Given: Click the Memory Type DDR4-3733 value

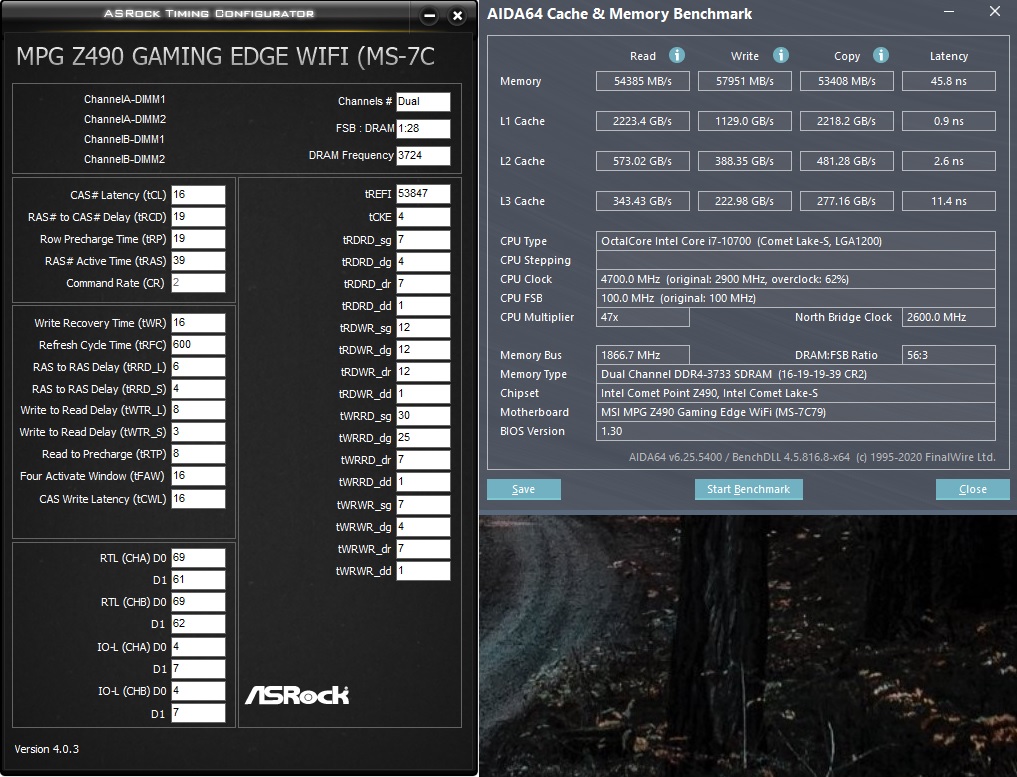Looking at the screenshot, I should (795, 374).
